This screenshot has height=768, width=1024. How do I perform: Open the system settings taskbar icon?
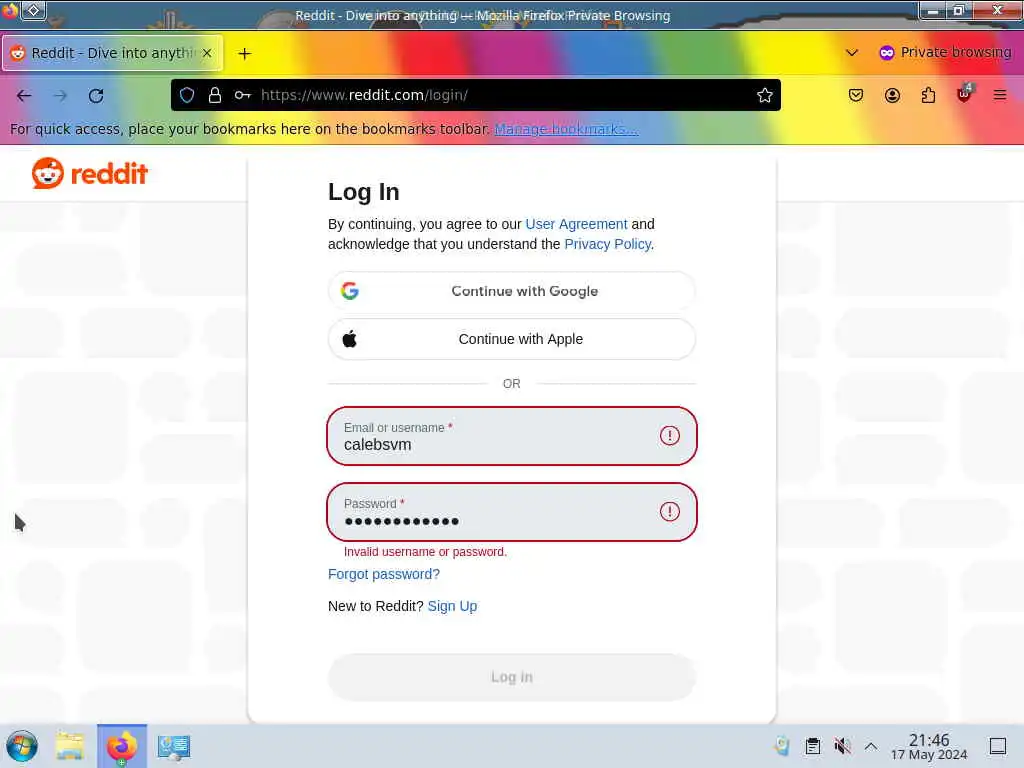pos(174,747)
